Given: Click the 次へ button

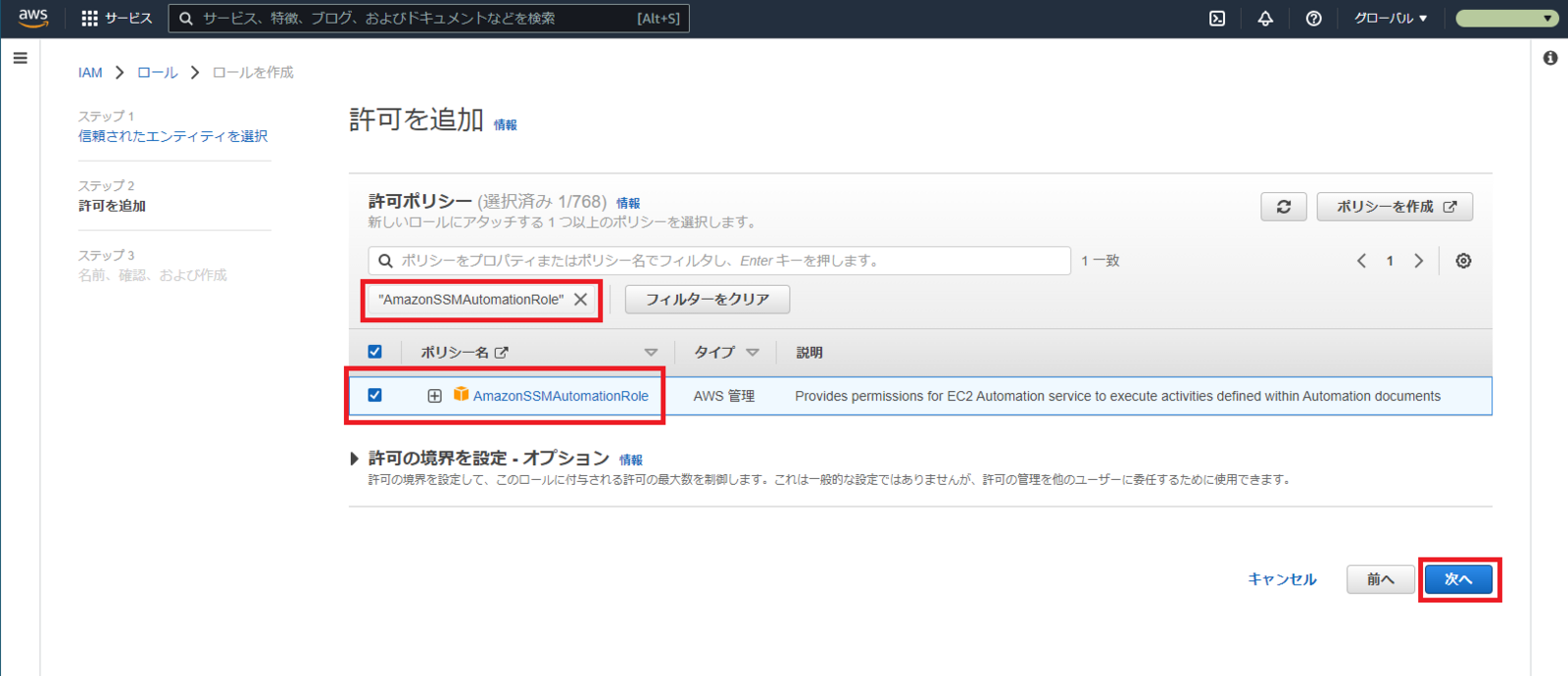Looking at the screenshot, I should coord(1459,579).
